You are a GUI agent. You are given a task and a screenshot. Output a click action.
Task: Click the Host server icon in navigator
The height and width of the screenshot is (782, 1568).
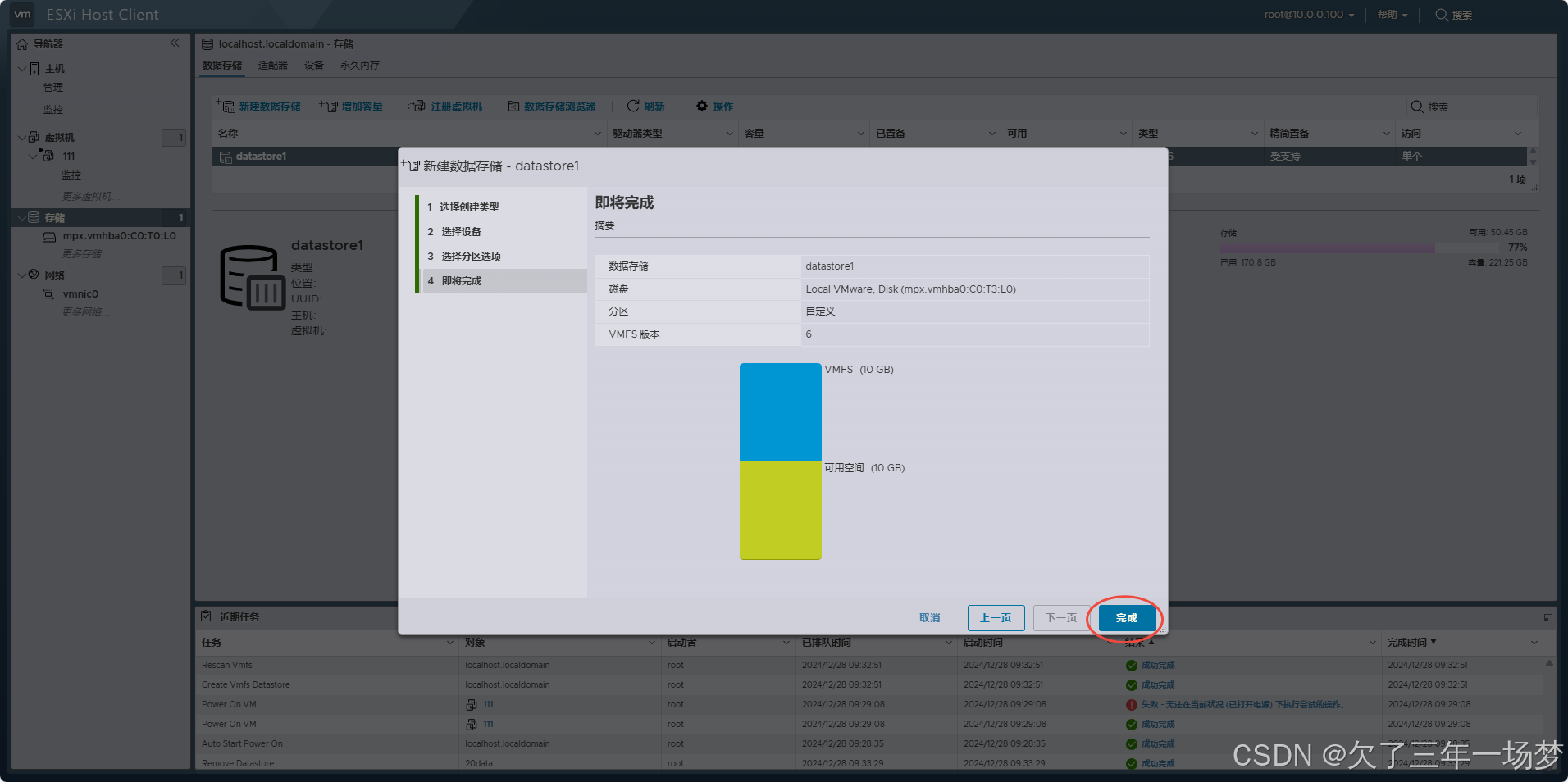point(34,69)
